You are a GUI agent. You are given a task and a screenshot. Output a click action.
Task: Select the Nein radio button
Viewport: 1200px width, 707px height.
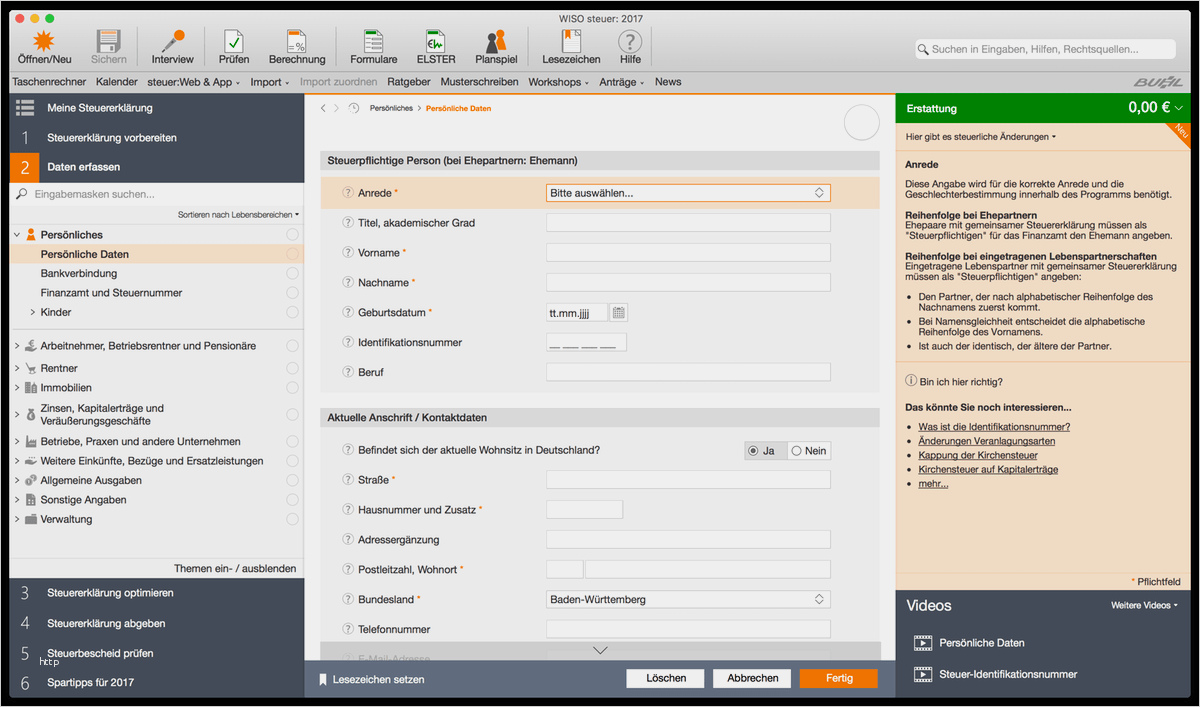click(x=797, y=451)
